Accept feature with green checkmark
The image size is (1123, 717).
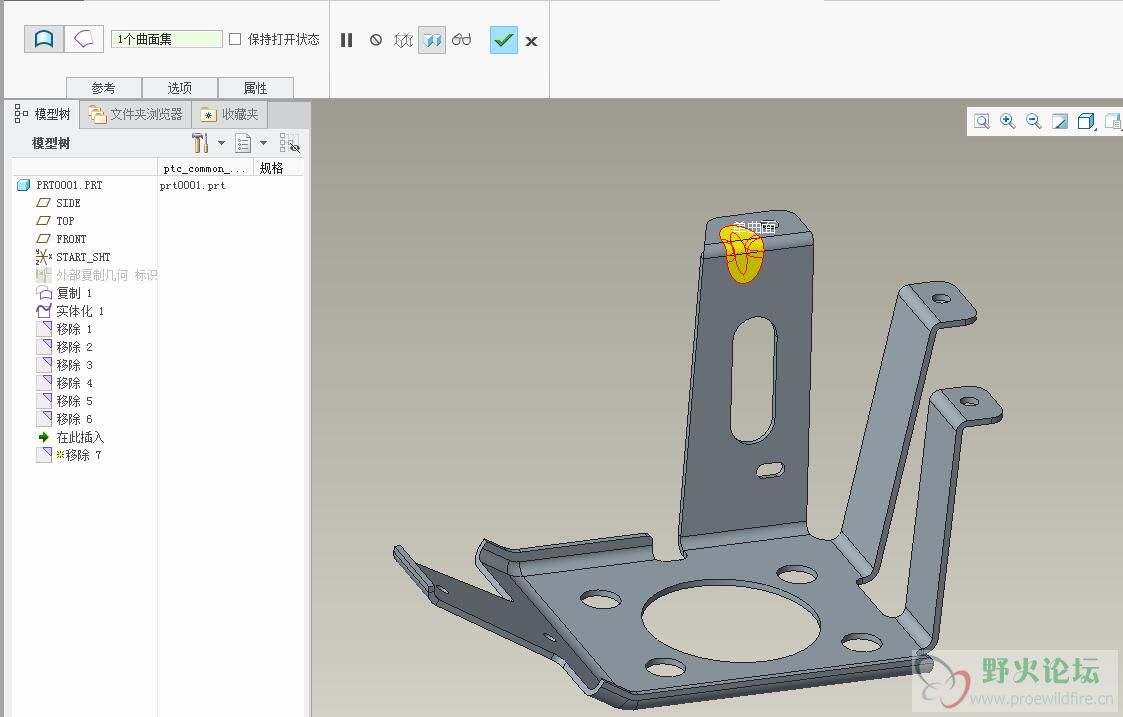click(x=503, y=40)
